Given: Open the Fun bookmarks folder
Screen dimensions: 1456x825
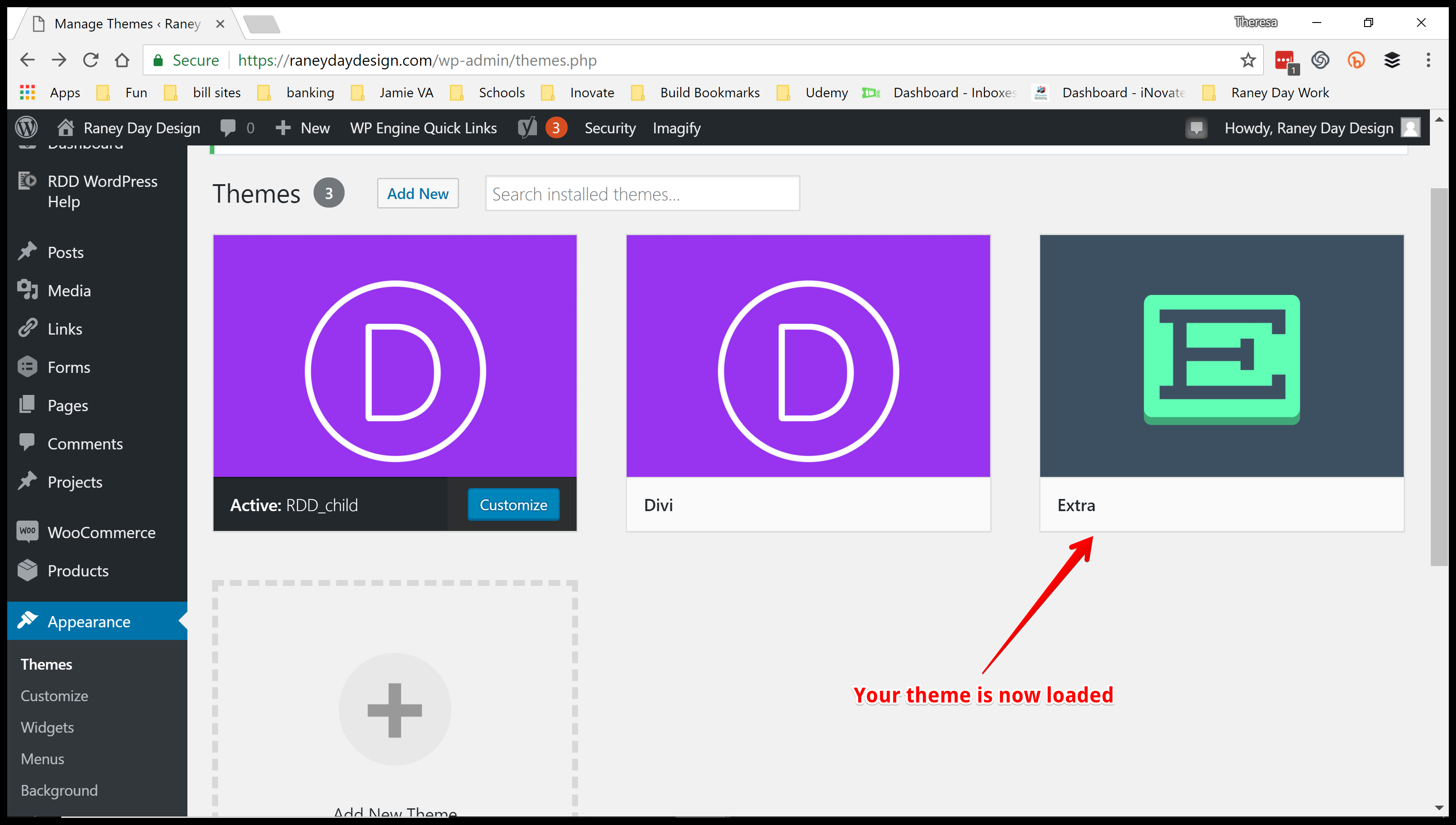Looking at the screenshot, I should tap(121, 92).
